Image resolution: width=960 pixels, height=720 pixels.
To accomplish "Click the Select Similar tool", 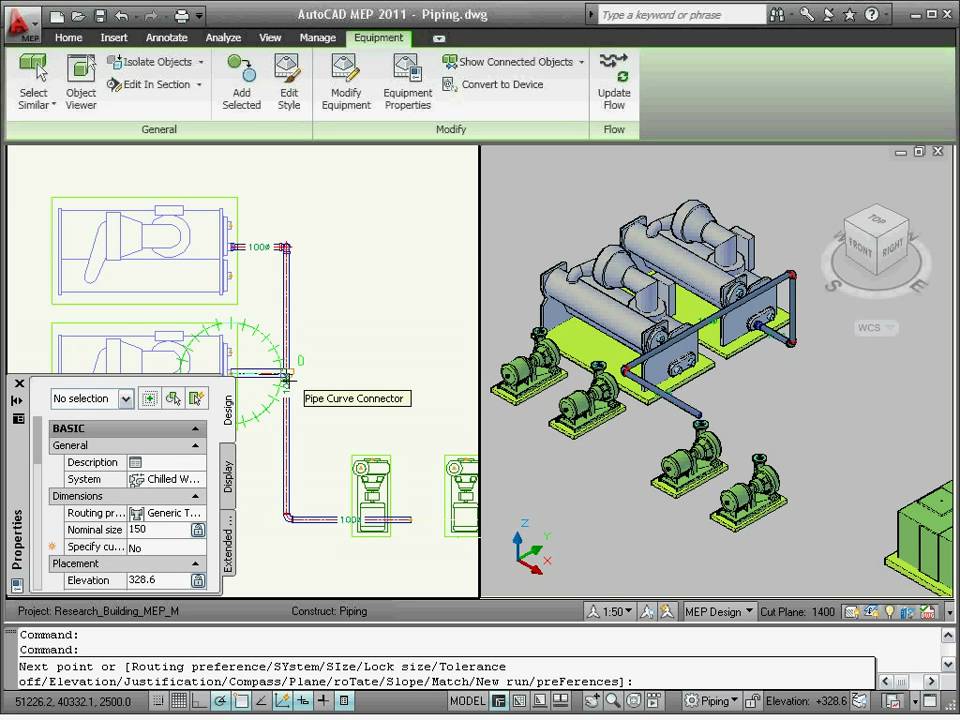I will (33, 82).
